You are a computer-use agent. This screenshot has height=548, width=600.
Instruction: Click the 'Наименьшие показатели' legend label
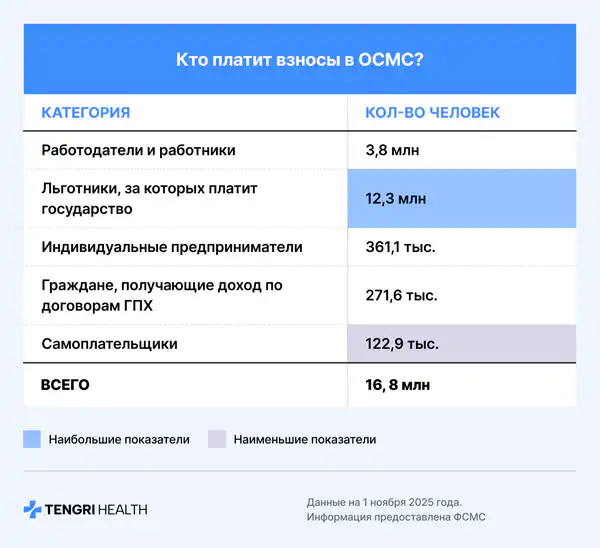tap(304, 439)
